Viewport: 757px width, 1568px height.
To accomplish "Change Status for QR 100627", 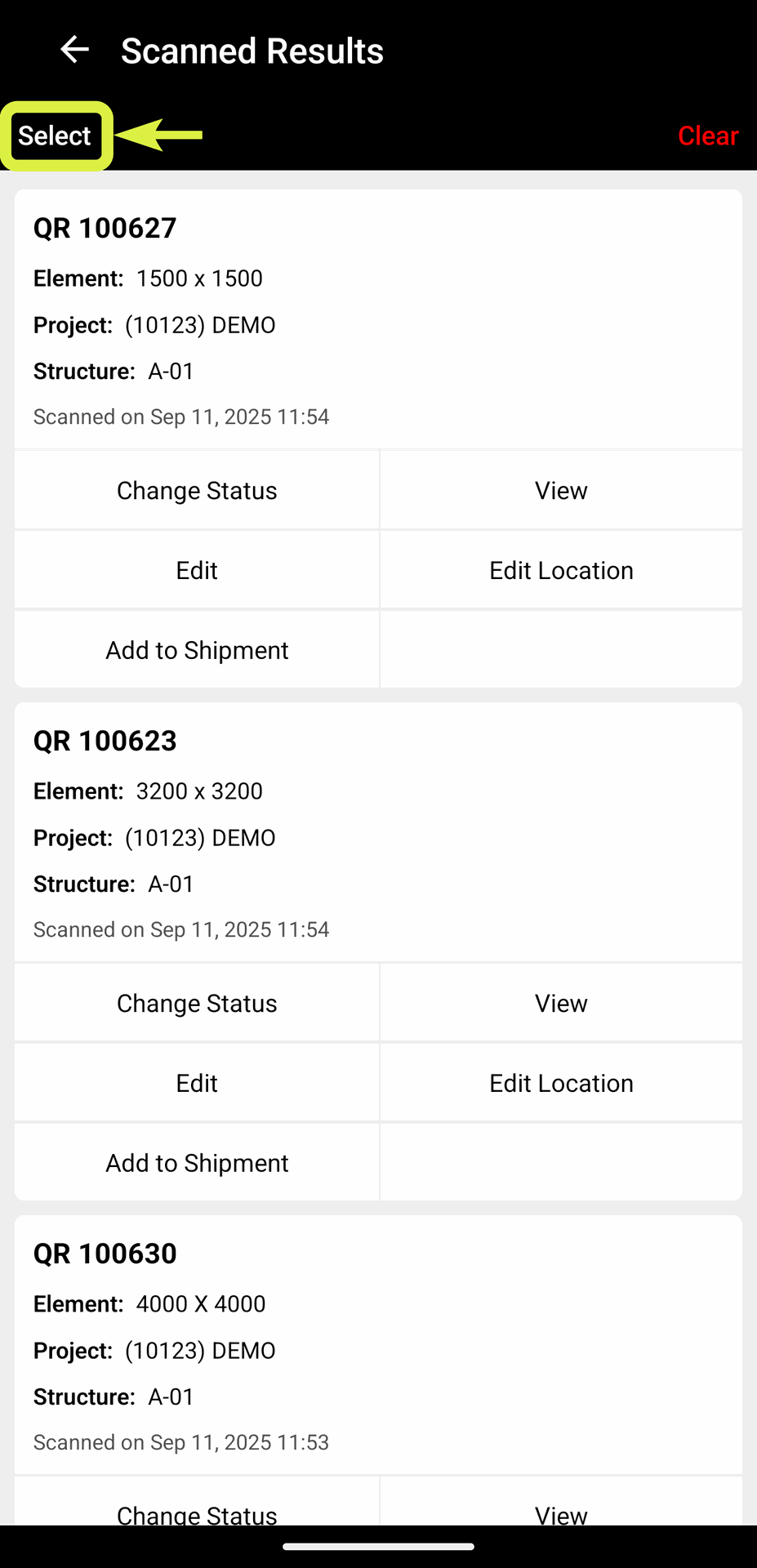I will [x=197, y=490].
